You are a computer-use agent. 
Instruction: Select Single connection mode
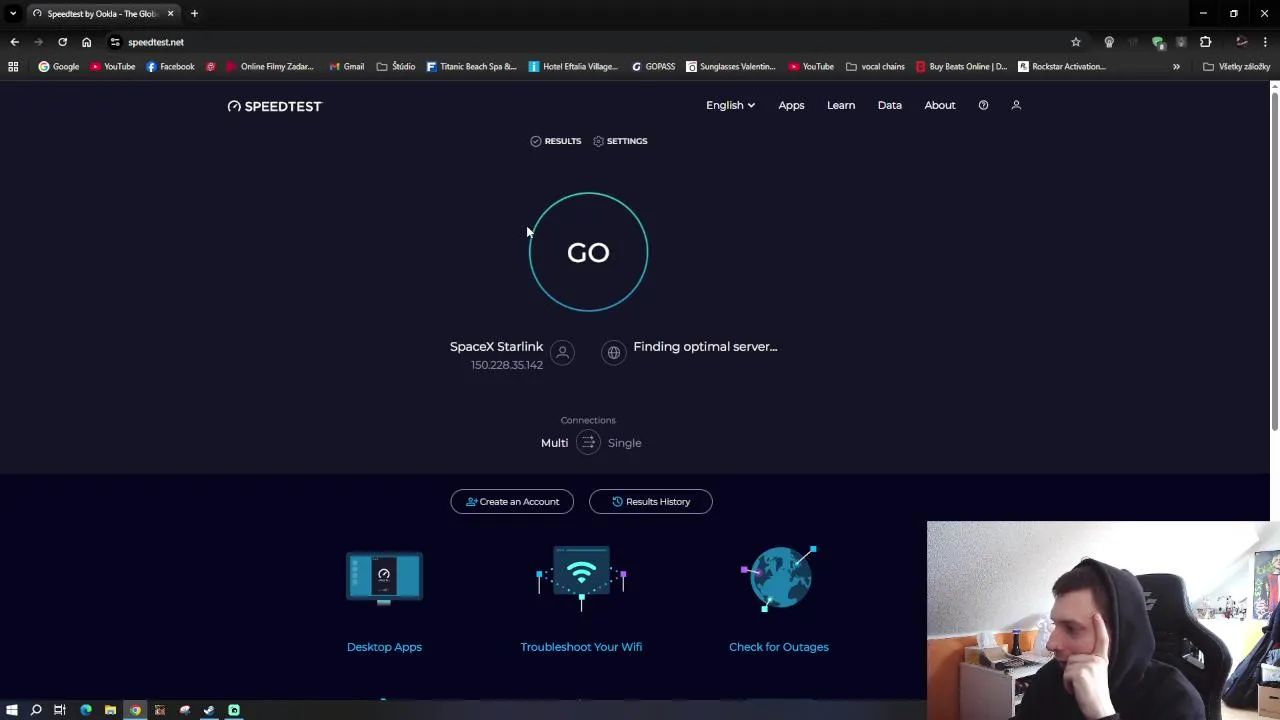click(625, 443)
